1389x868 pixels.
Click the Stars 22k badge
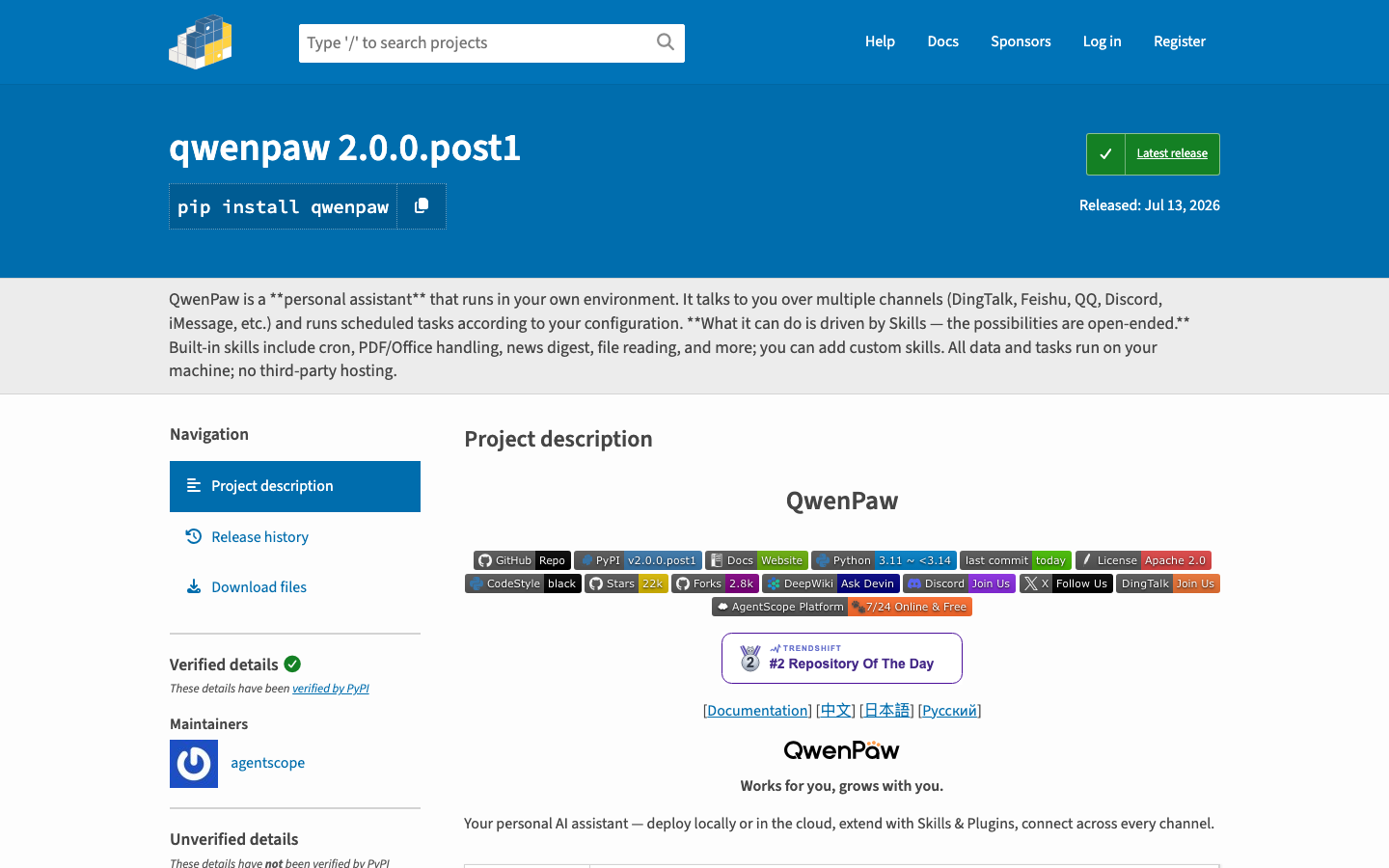626,583
